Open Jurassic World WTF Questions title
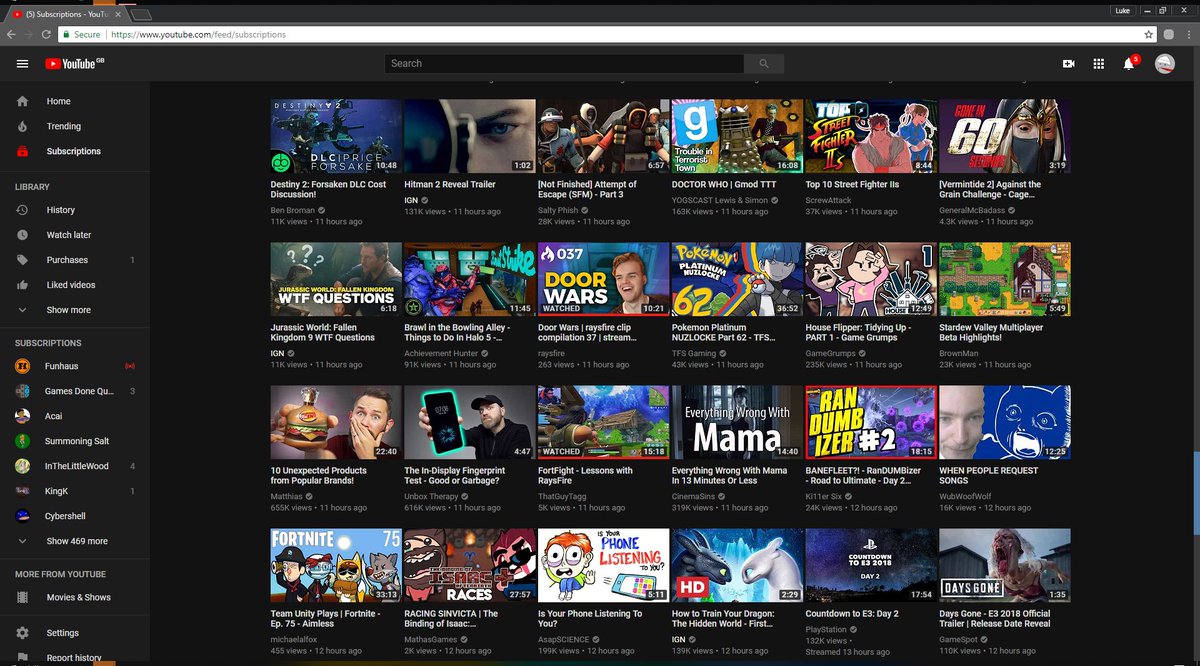The image size is (1200, 666). tap(323, 332)
